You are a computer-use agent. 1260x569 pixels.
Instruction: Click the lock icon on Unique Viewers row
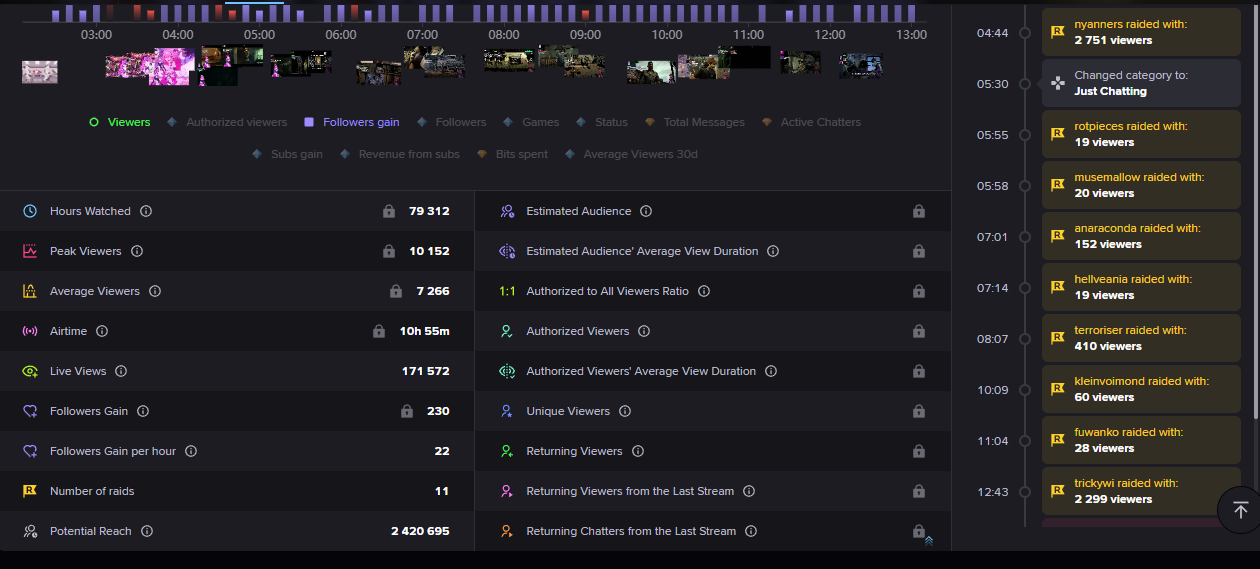pos(918,411)
